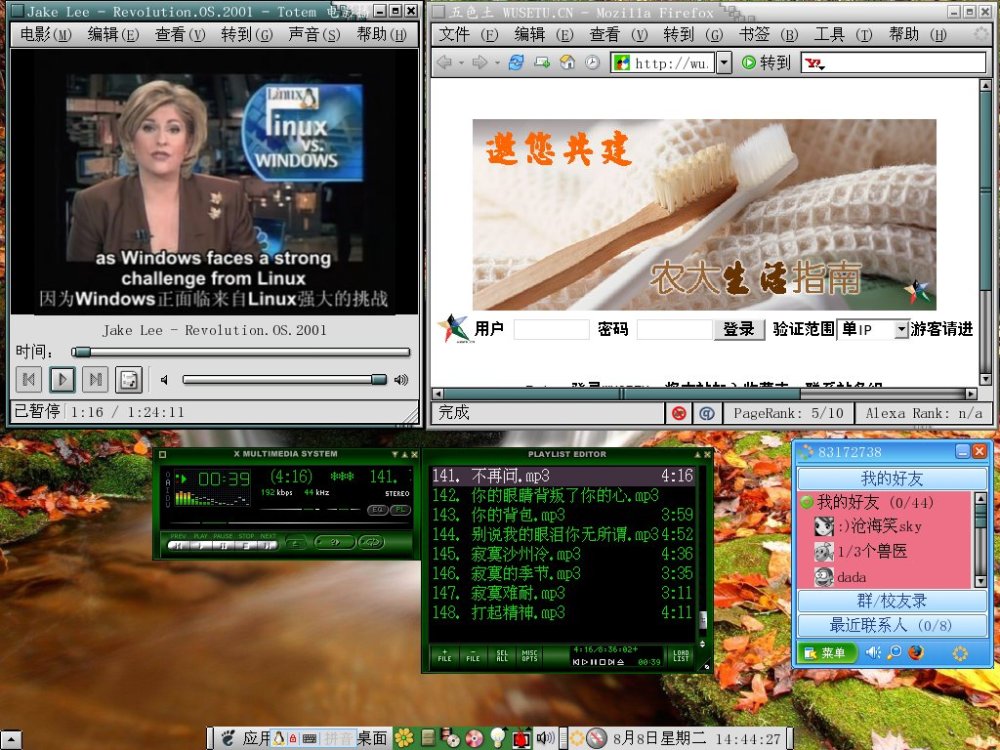Viewport: 1000px width, 750px height.
Task: Click the Forward arrow in Firefox toolbar
Action: (480, 62)
